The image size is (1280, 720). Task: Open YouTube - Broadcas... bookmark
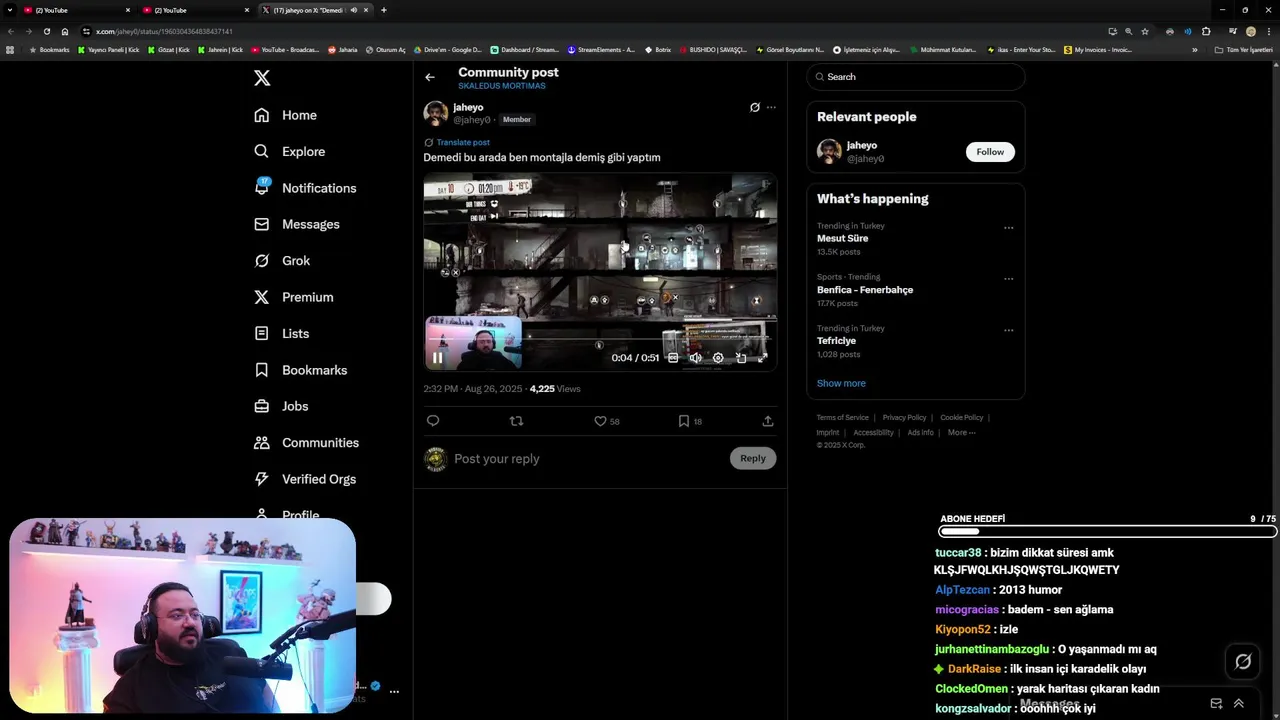[285, 49]
